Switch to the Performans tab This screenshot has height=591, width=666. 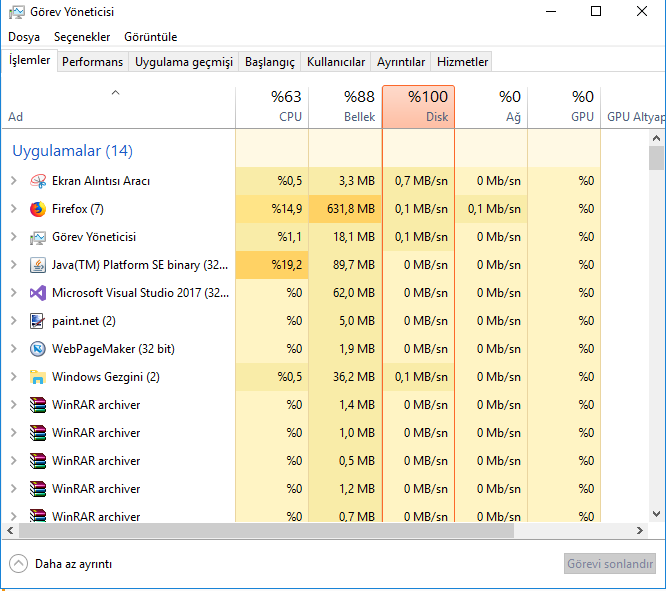pyautogui.click(x=92, y=62)
